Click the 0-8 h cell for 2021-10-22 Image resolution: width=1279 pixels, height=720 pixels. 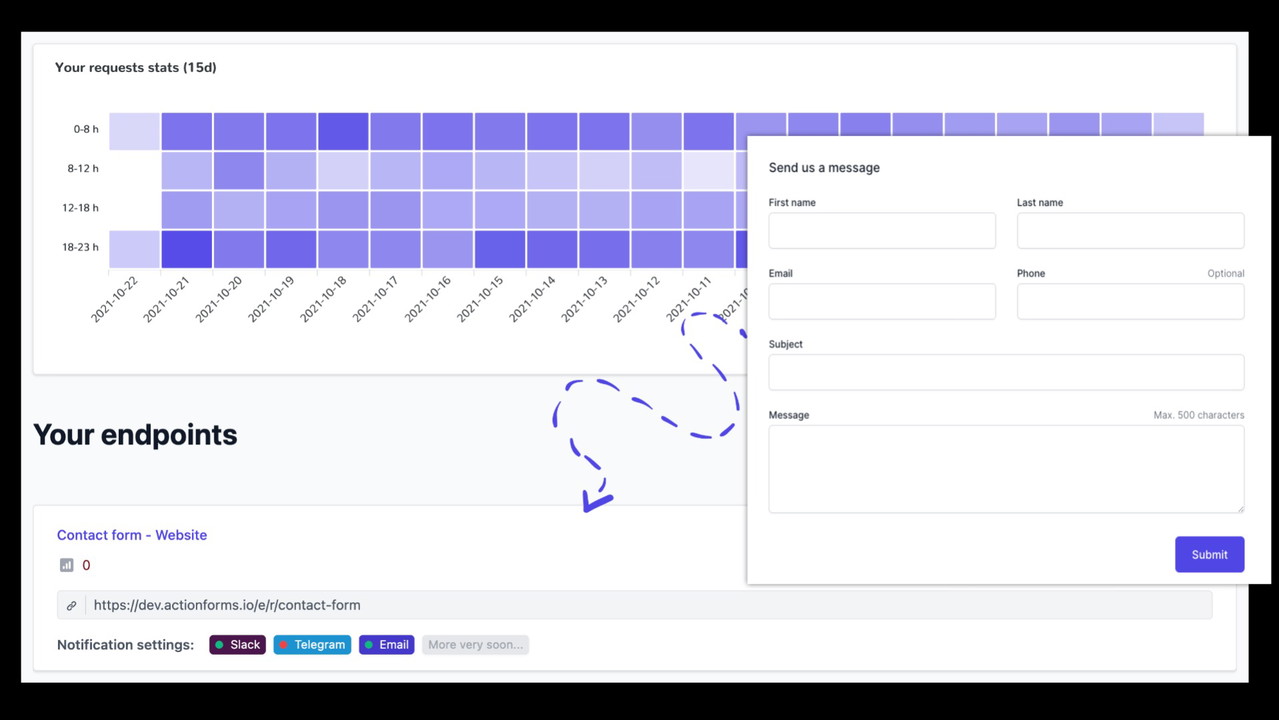[134, 131]
